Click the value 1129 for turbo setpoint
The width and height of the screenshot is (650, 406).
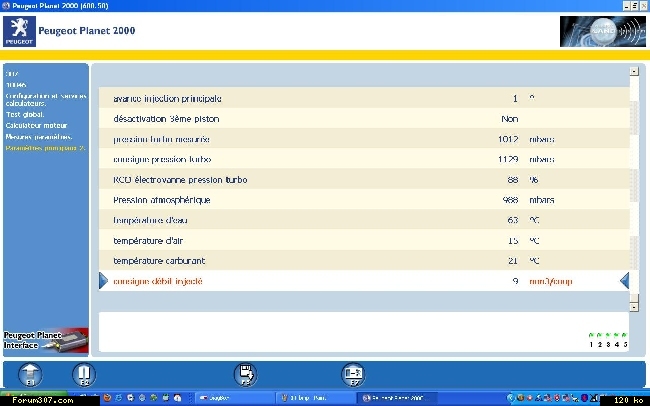508,159
